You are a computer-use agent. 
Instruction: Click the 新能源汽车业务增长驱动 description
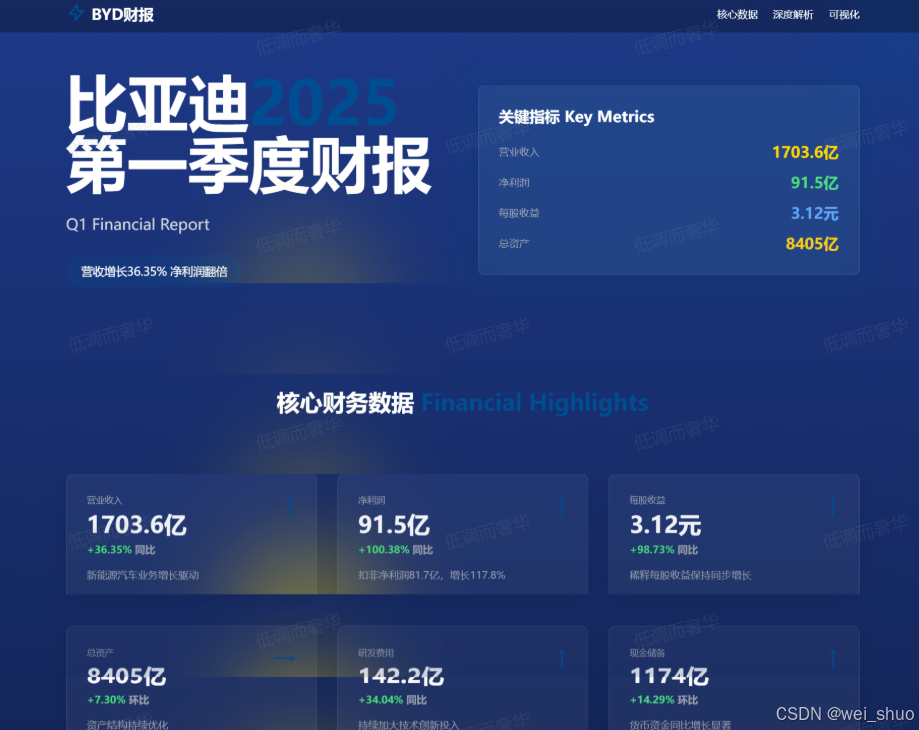point(143,575)
